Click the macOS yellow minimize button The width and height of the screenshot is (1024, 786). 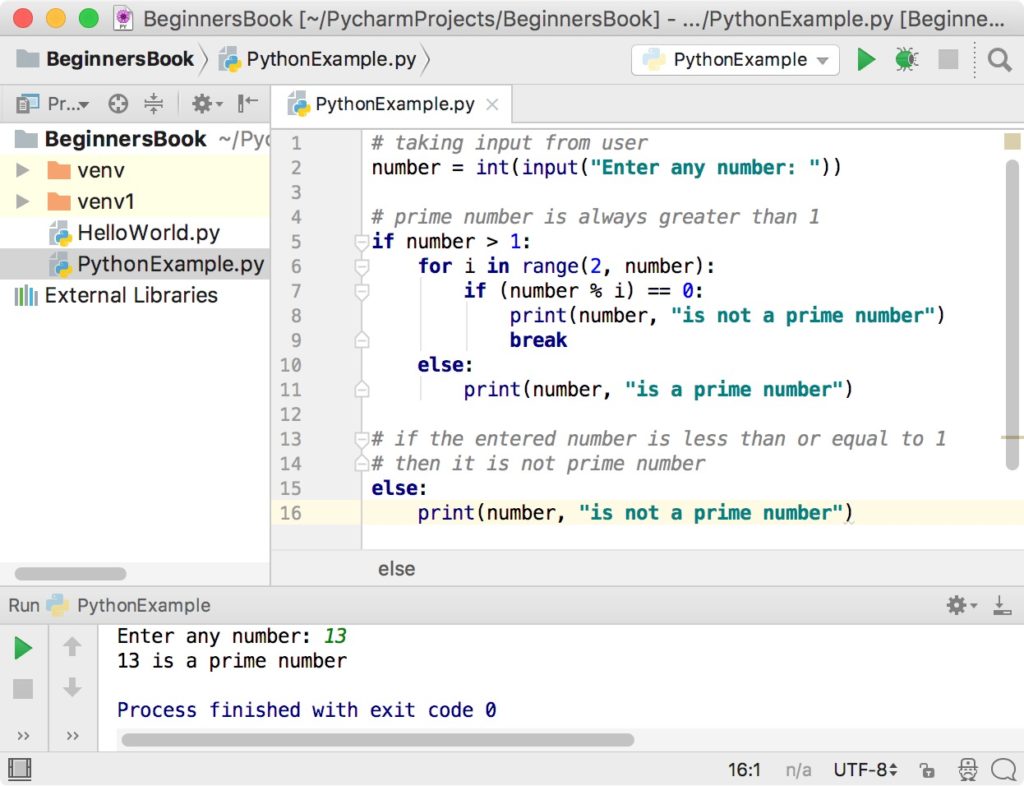56,18
